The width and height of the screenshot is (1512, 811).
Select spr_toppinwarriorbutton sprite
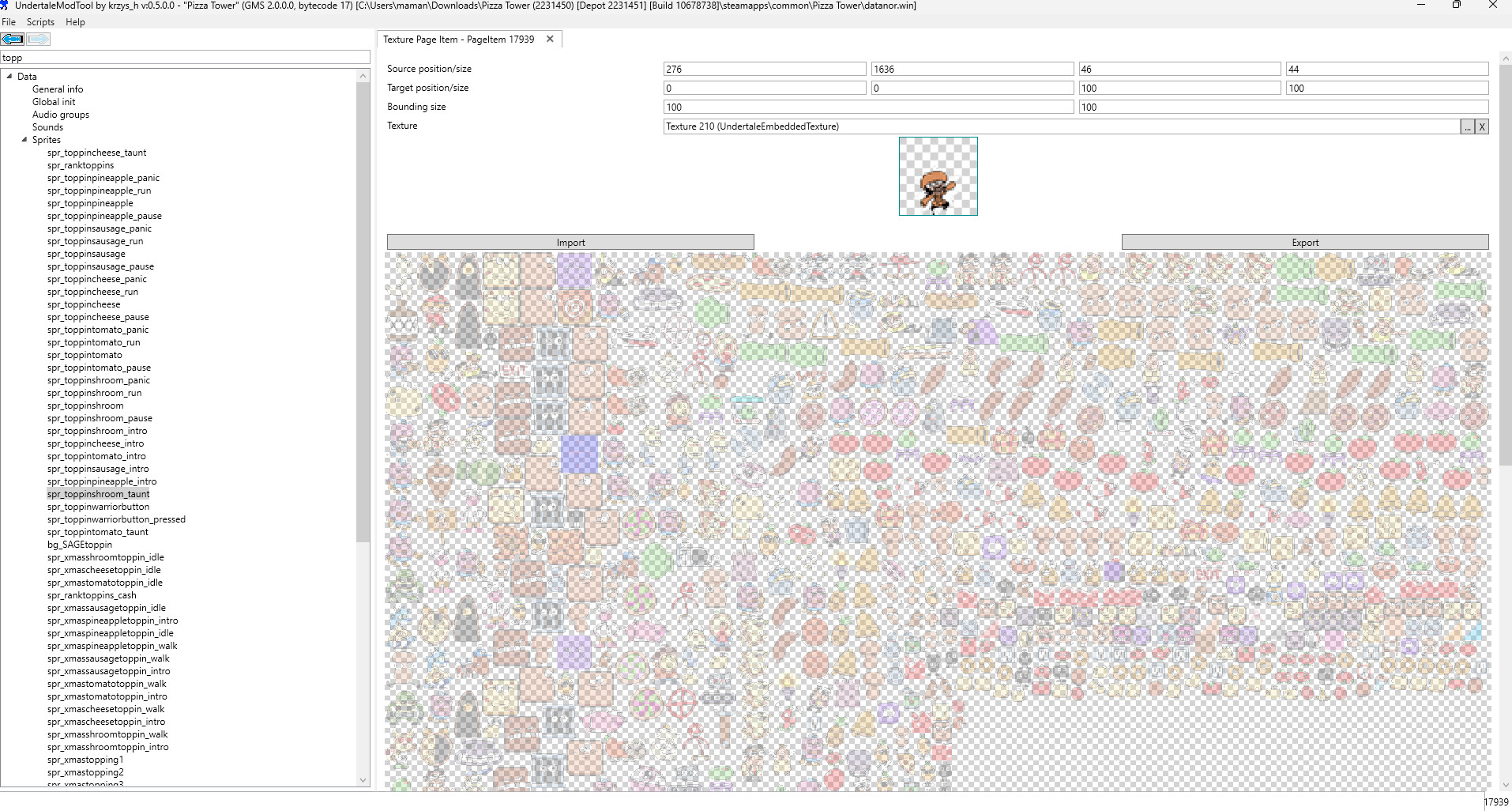[x=98, y=507]
